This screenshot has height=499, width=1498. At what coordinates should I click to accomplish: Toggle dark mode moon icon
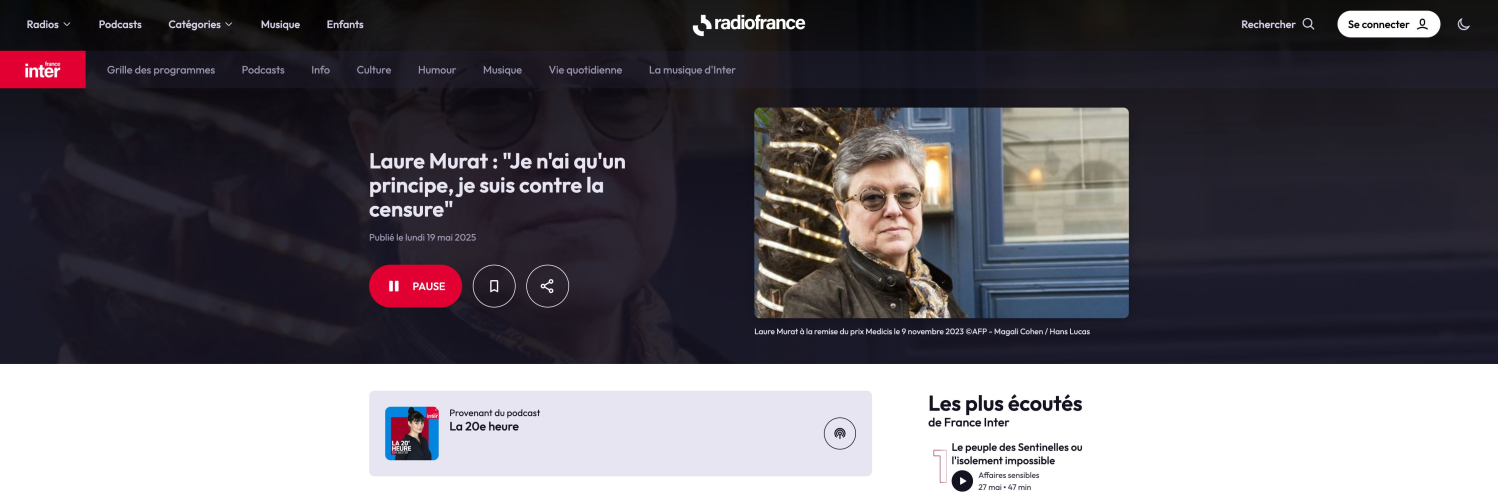1464,24
